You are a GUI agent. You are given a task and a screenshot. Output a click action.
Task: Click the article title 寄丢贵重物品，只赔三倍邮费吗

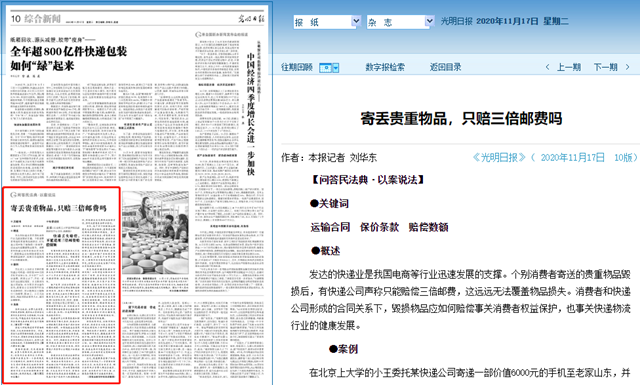coord(461,119)
